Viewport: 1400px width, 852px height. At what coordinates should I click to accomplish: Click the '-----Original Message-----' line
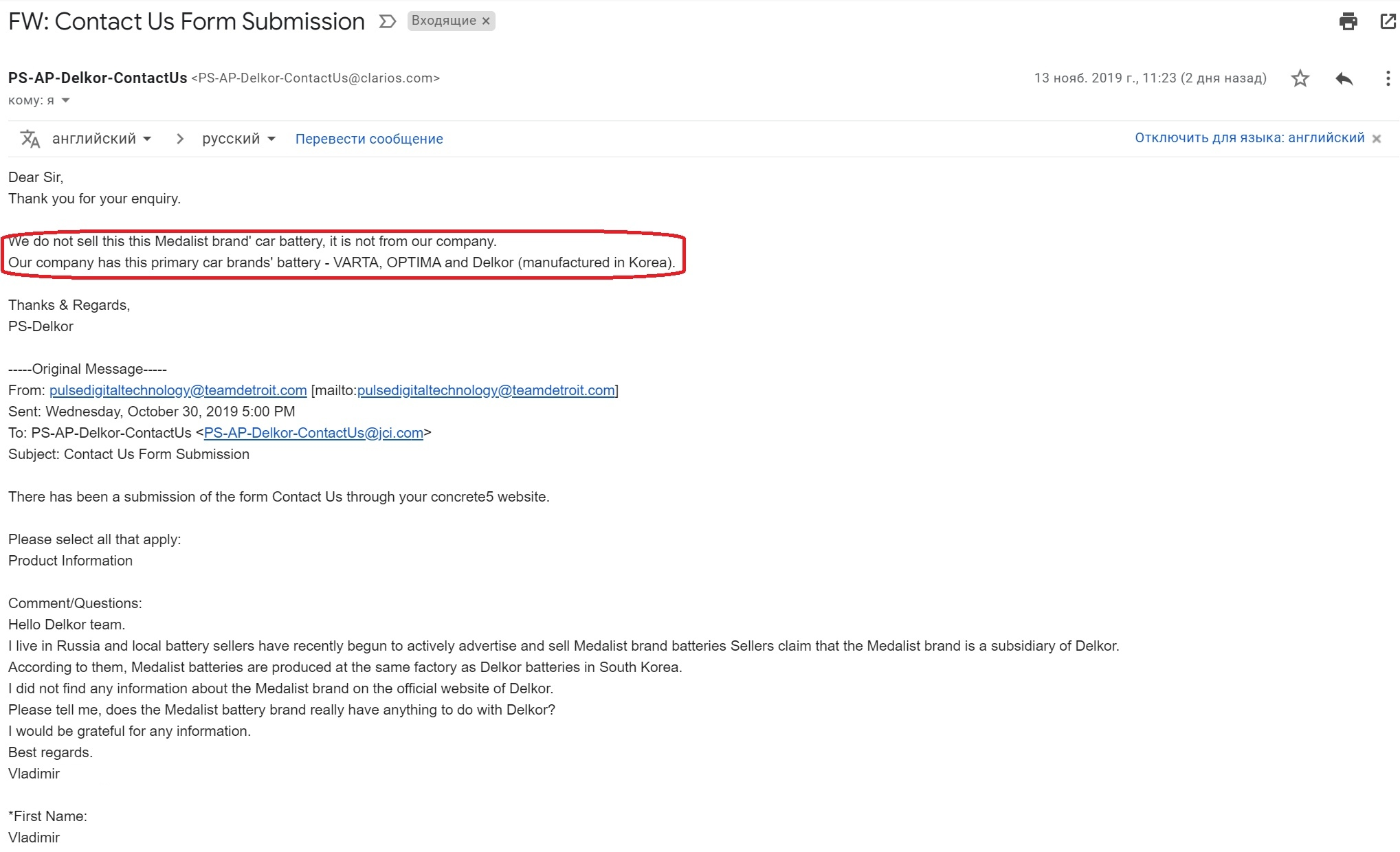coord(87,369)
